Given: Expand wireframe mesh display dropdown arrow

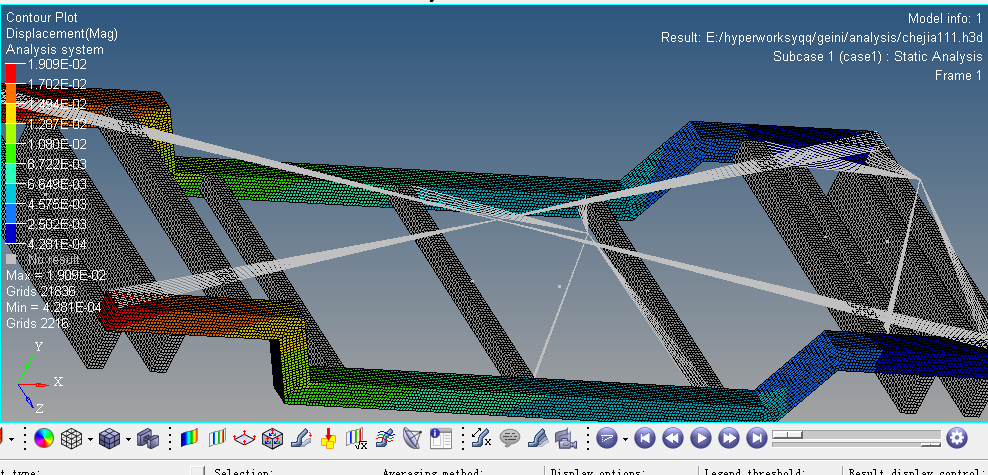Looking at the screenshot, I should 91,439.
